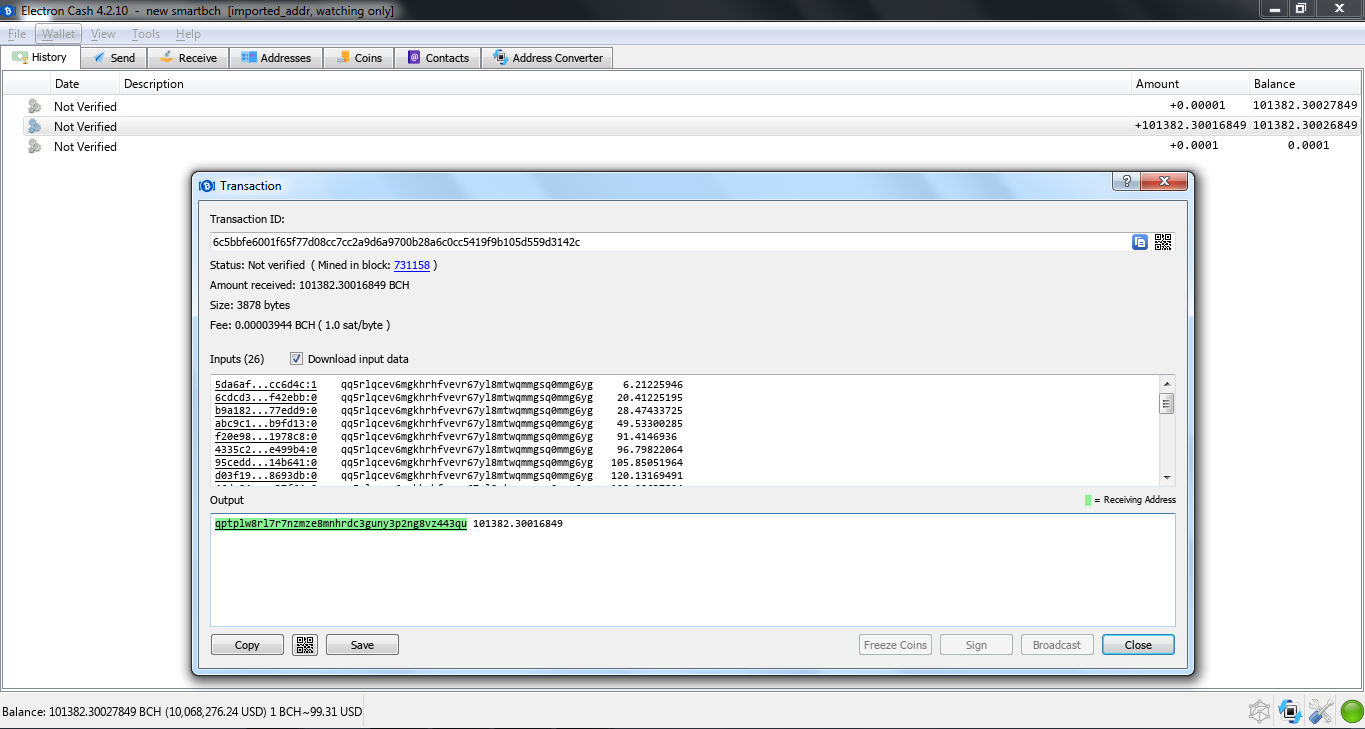Viewport: 1365px width, 729px height.
Task: Show the QR code for the transaction ID
Action: [1163, 242]
